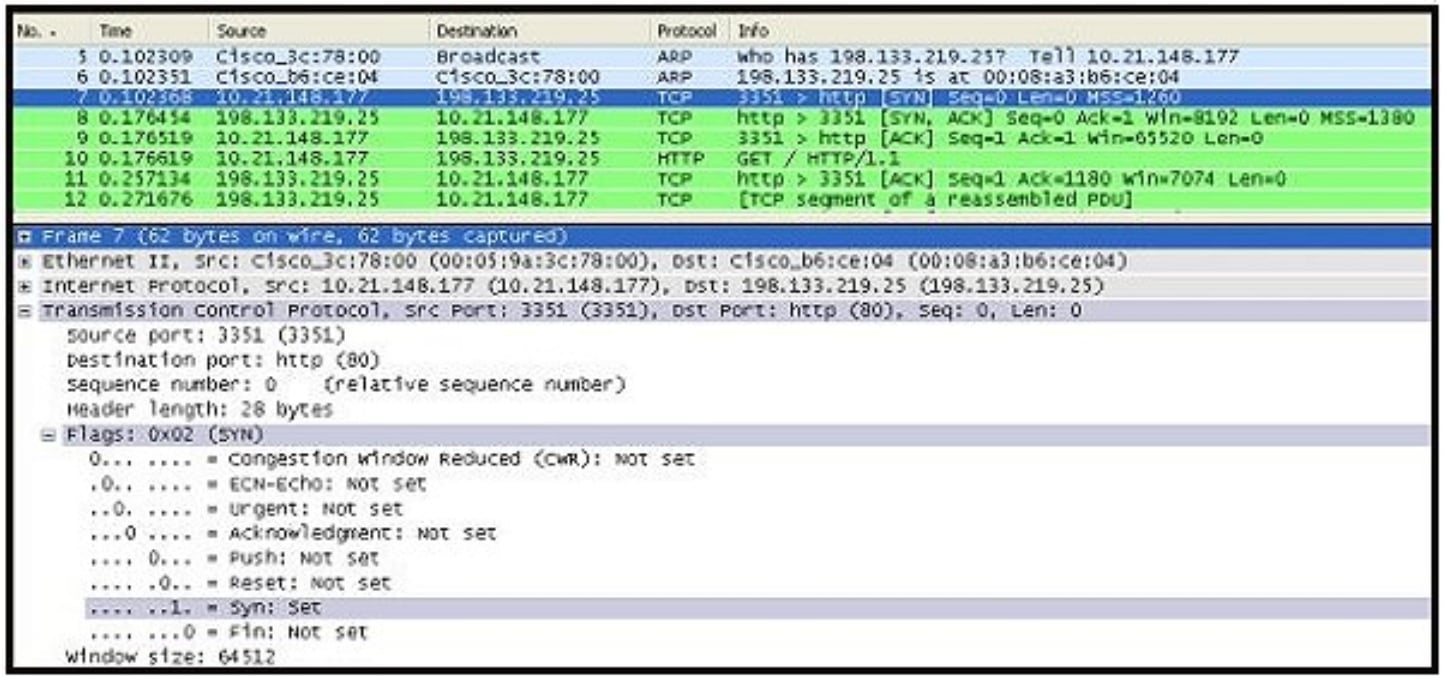Sort packets by the No. column header
The width and height of the screenshot is (1445, 678).
coord(48,32)
